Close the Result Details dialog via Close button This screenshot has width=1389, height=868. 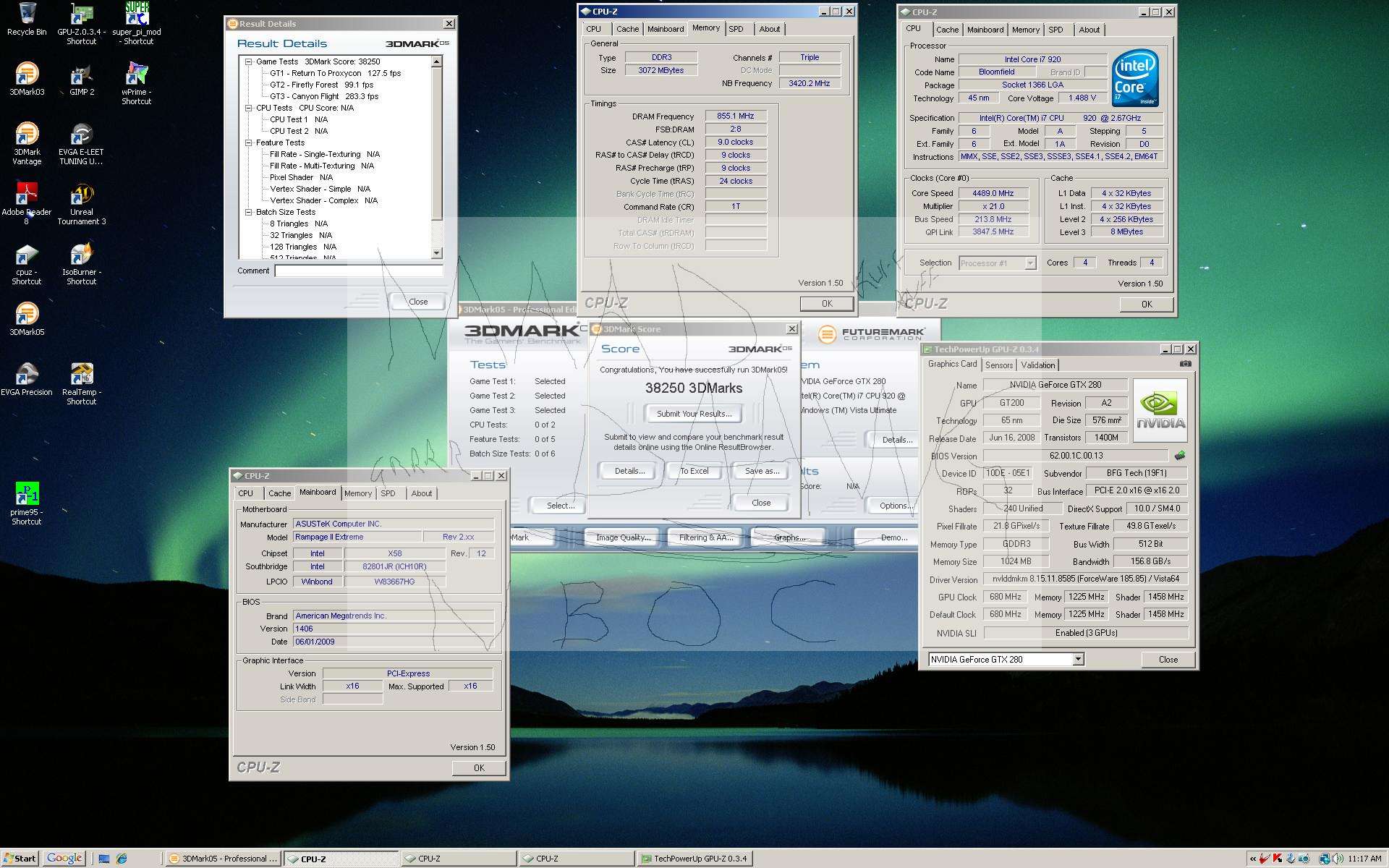click(418, 302)
